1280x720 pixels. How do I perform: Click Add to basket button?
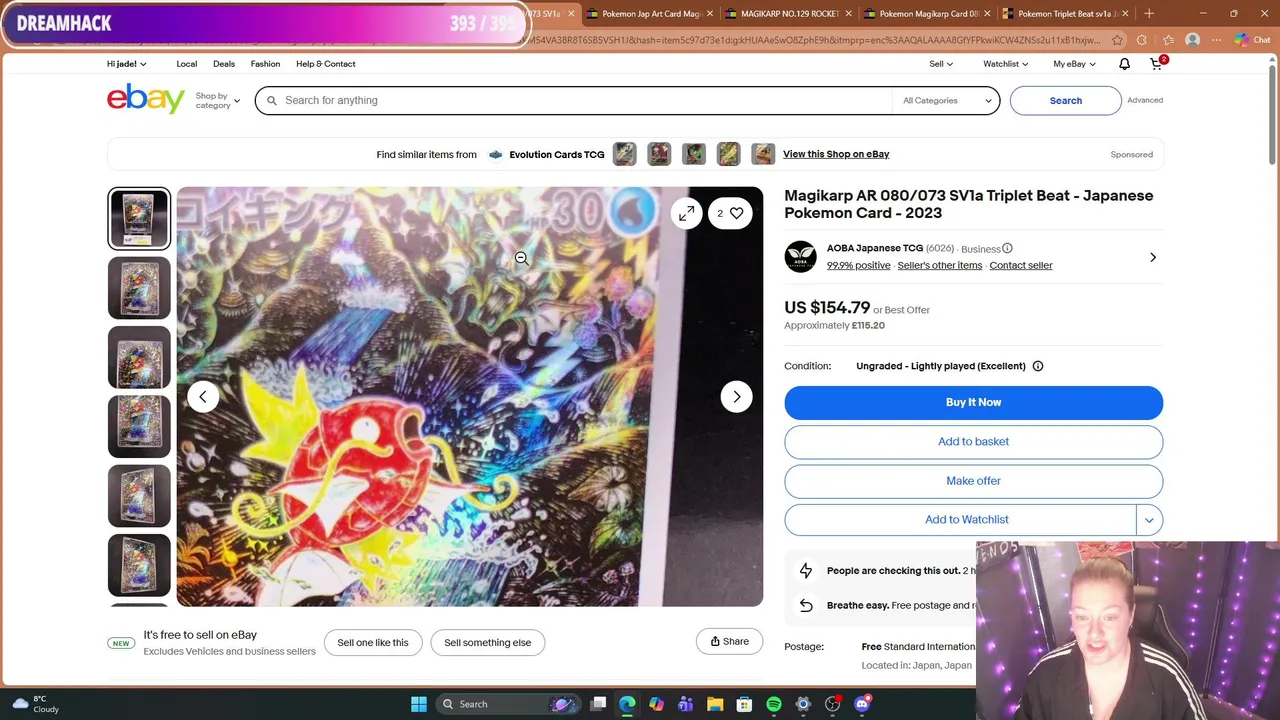973,441
